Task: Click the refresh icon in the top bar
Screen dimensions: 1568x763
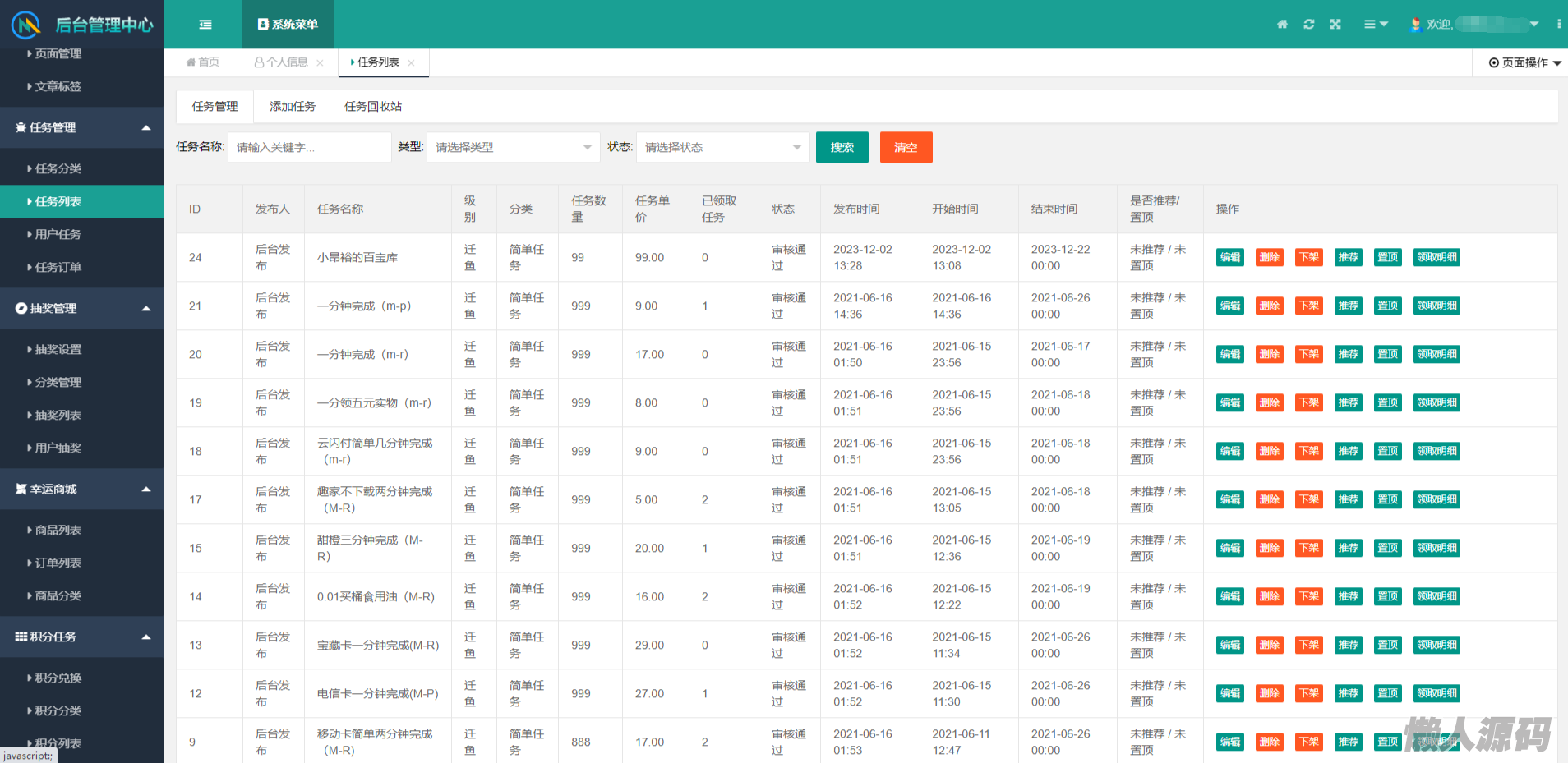Action: click(x=1309, y=25)
